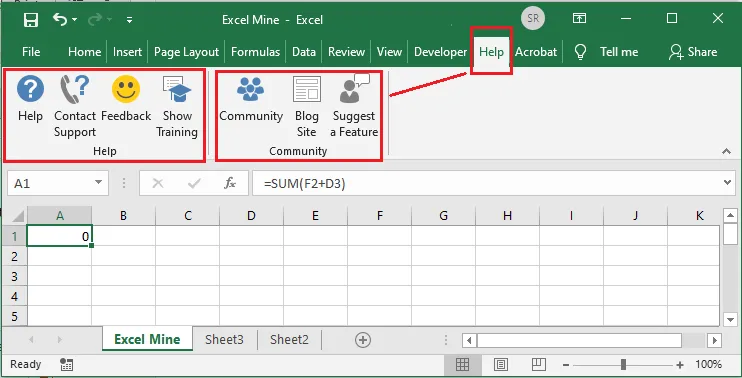Screen dimensions: 742x378
Task: Select column B header
Action: pyautogui.click(x=123, y=216)
